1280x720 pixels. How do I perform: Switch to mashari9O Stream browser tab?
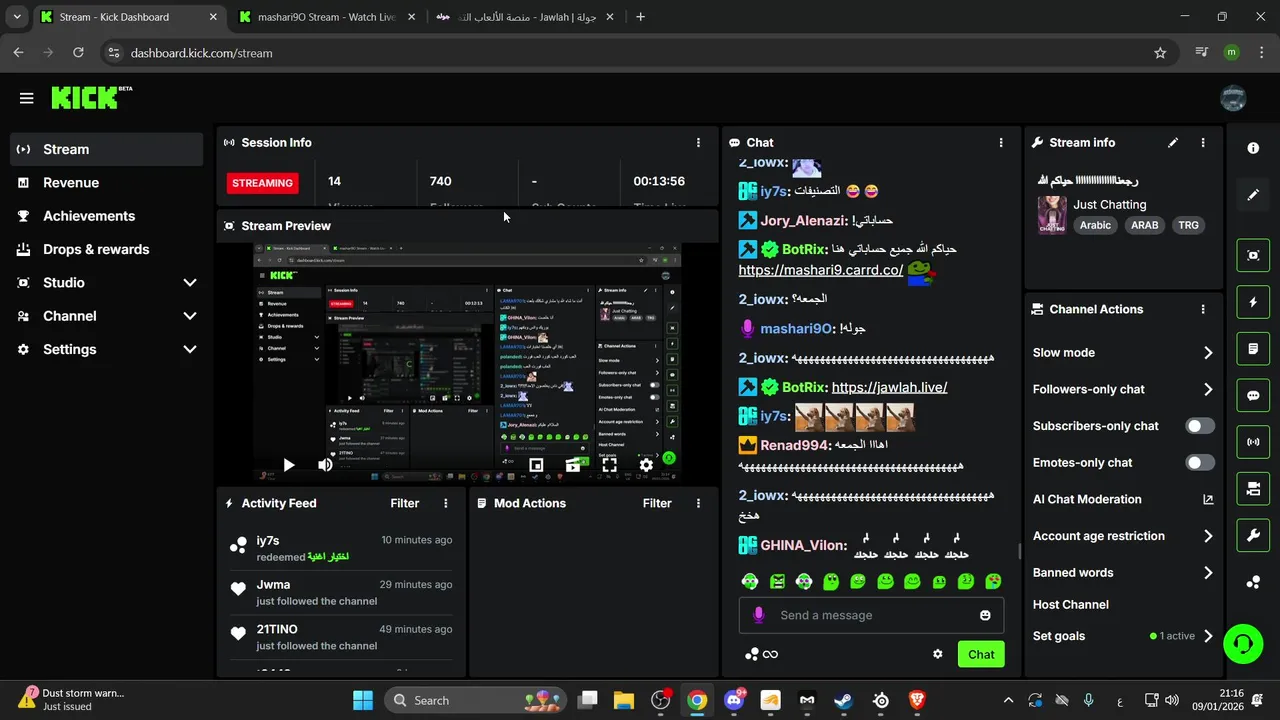[327, 17]
